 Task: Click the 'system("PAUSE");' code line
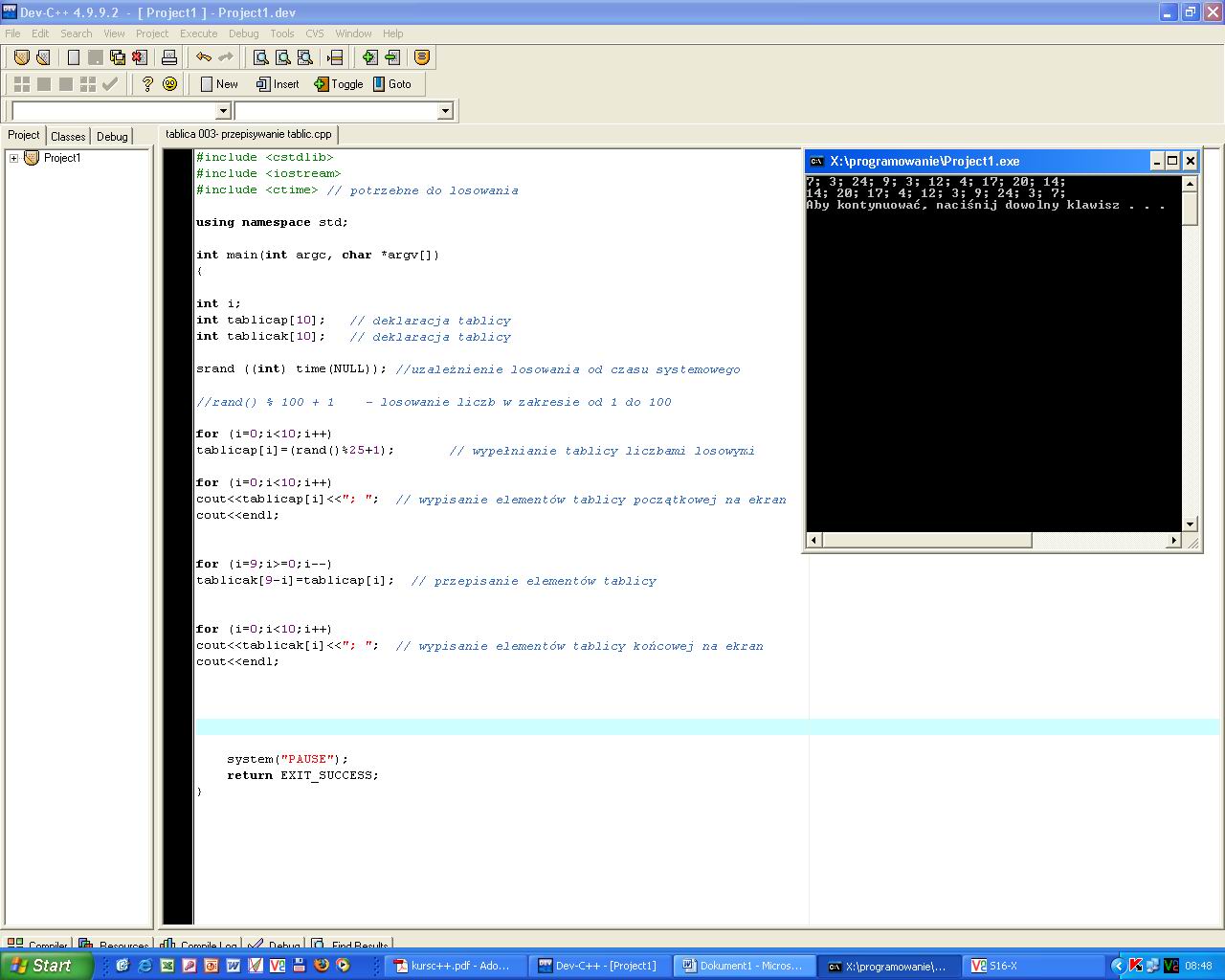coord(288,759)
